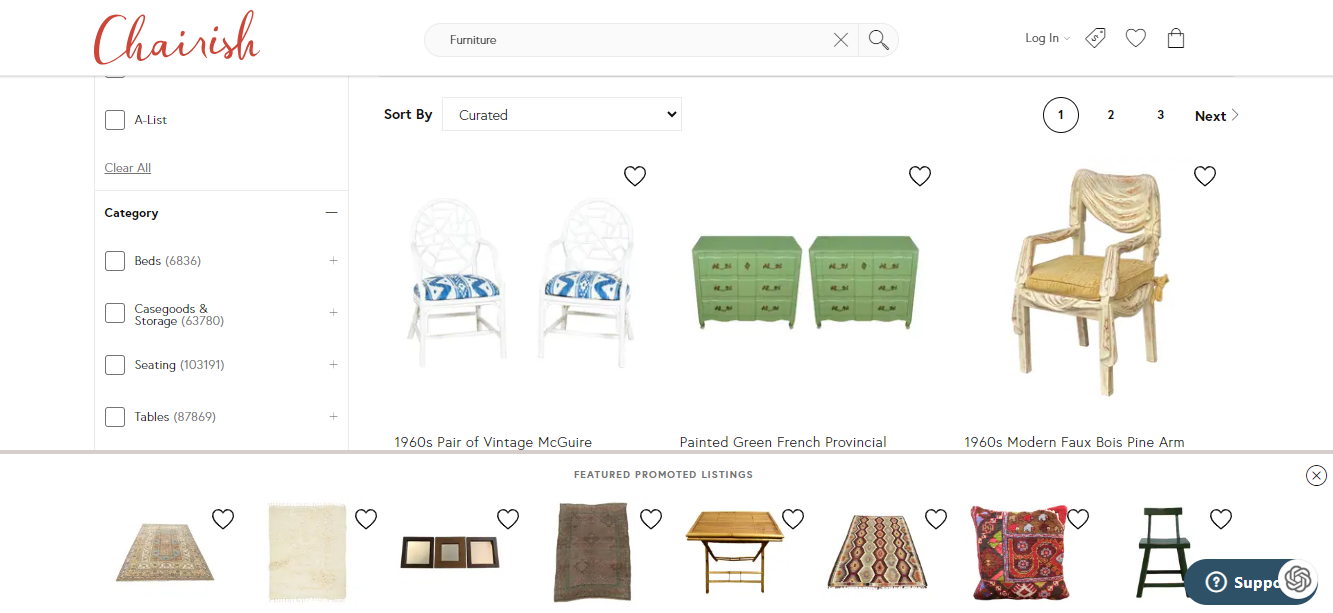1333x613 pixels.
Task: Open the Sort By Curated dropdown
Action: (x=562, y=114)
